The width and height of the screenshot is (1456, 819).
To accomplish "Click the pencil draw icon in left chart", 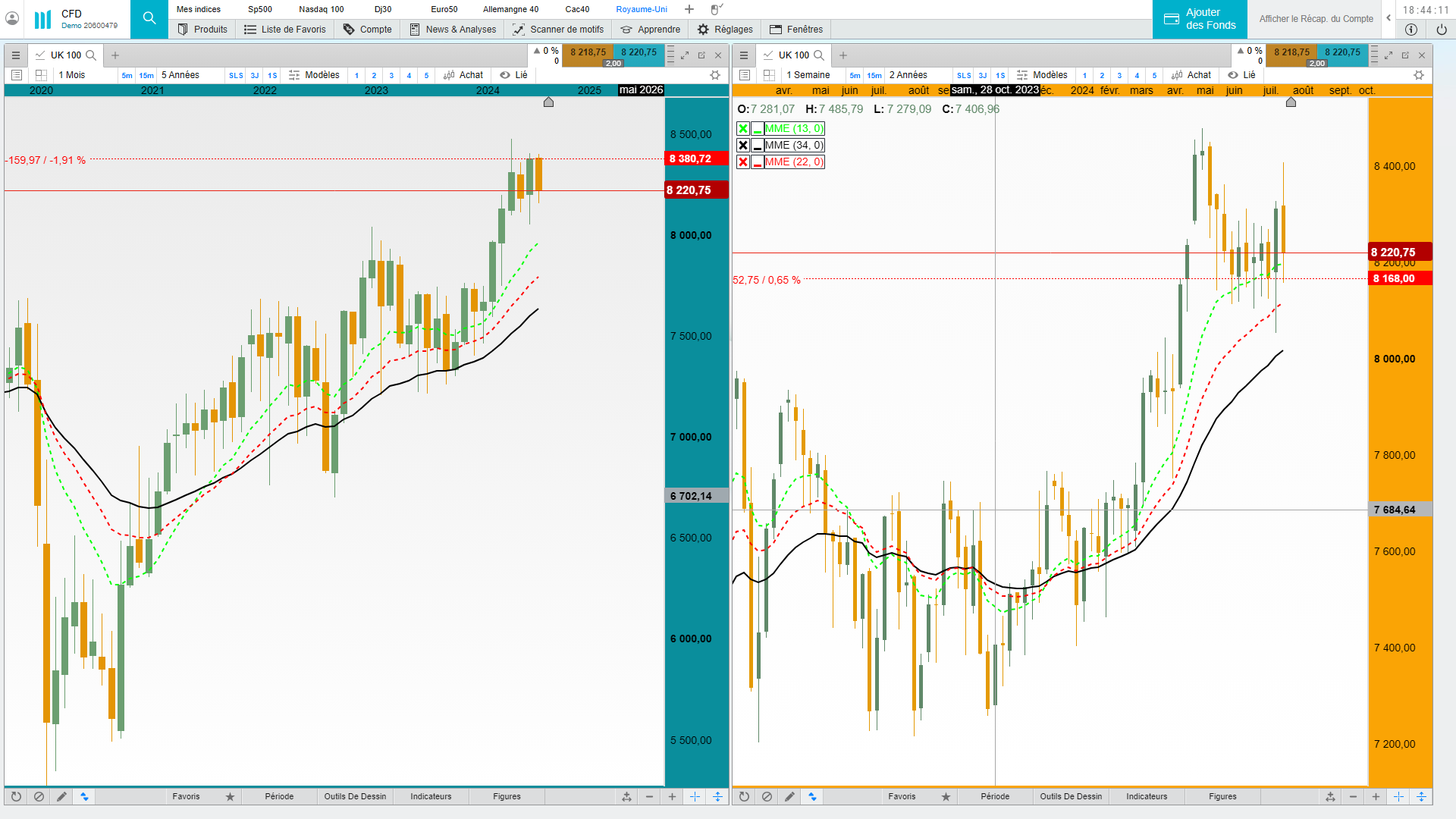I will pos(61,796).
